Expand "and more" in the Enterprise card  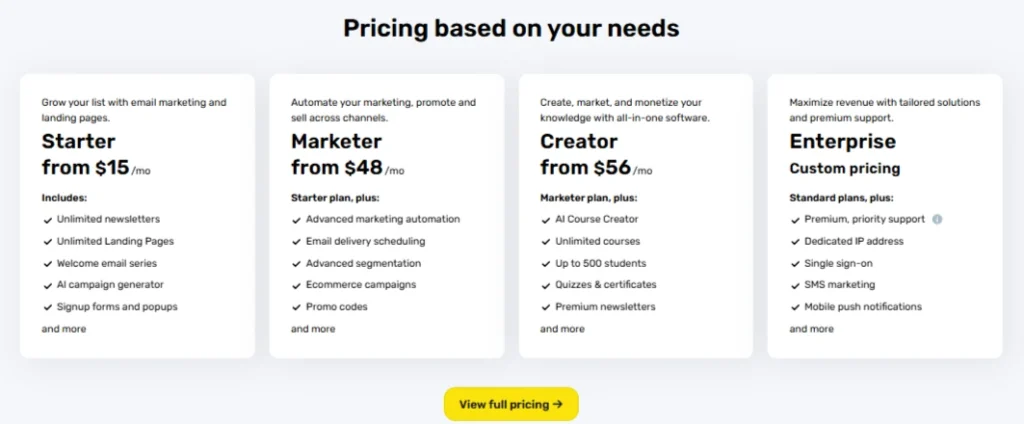point(812,329)
